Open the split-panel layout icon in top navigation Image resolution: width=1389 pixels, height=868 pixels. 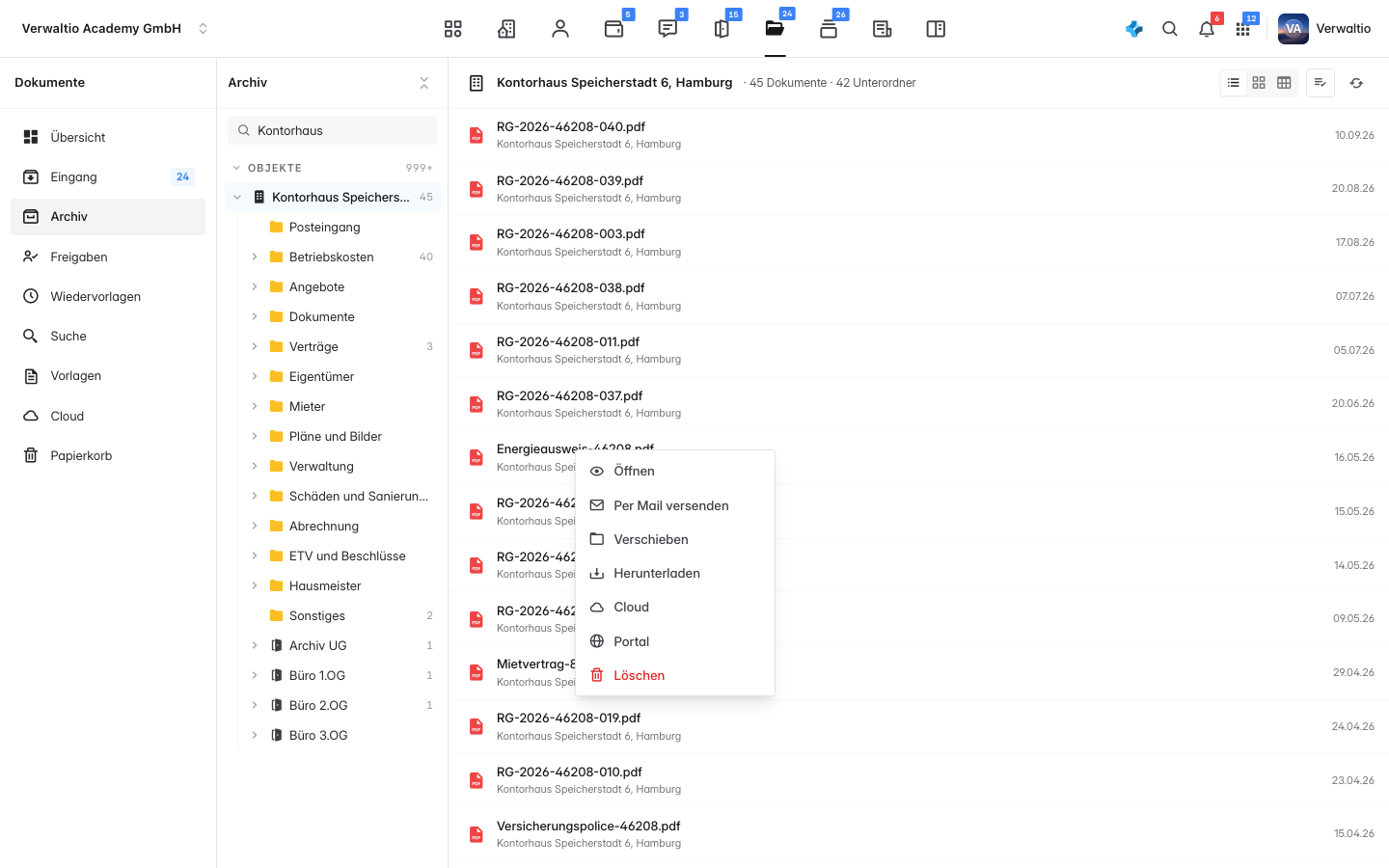(936, 29)
